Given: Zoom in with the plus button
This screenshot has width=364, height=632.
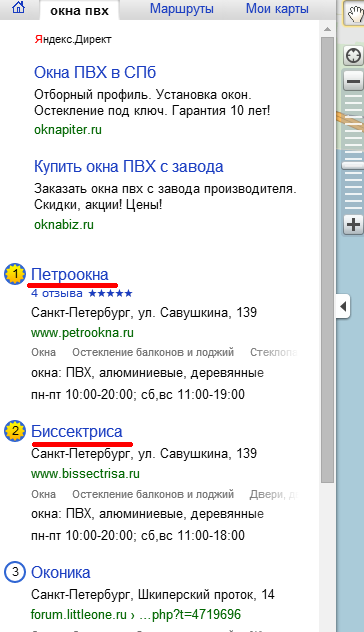Looking at the screenshot, I should (354, 225).
